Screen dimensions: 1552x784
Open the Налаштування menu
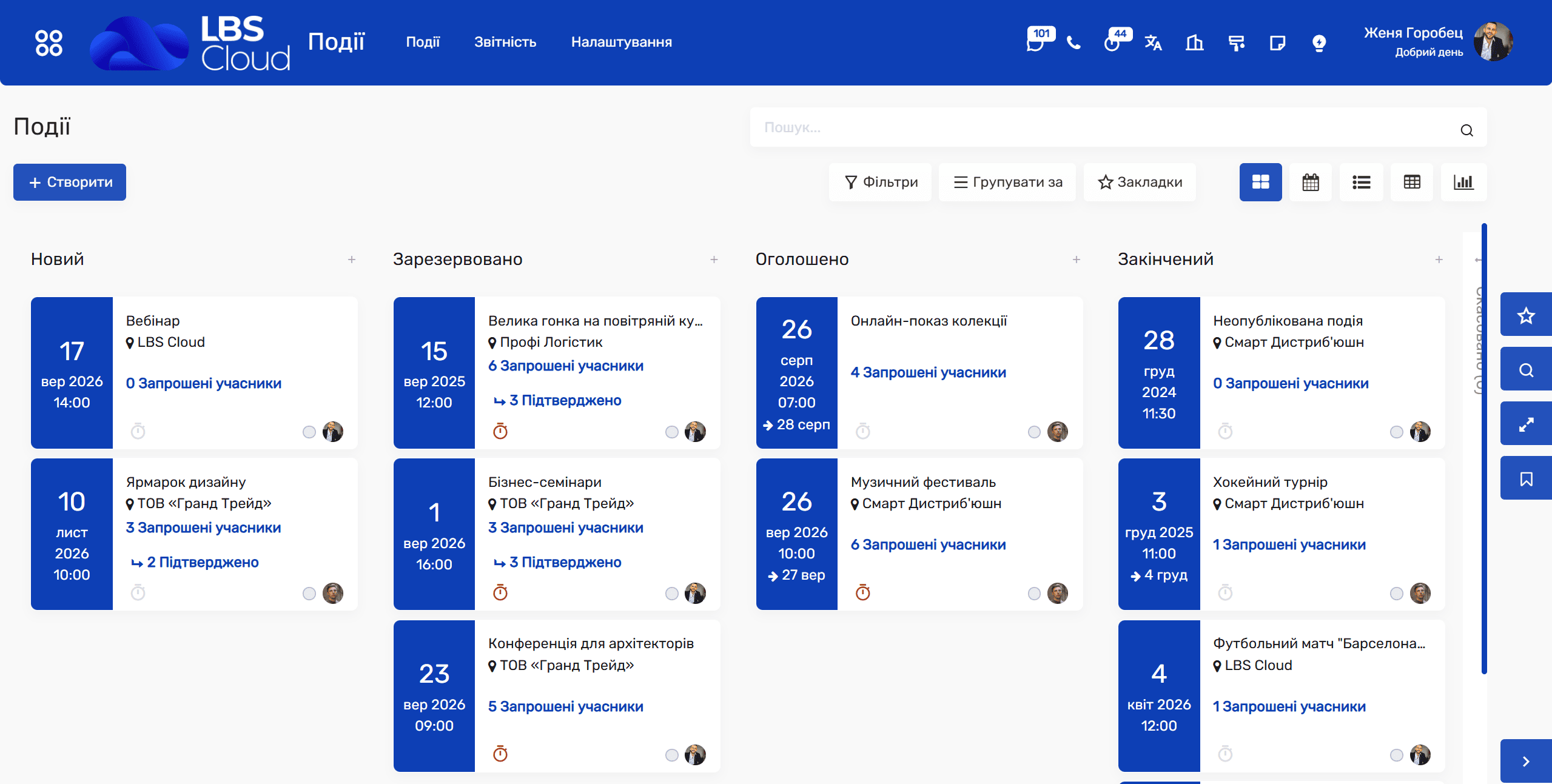coord(621,42)
